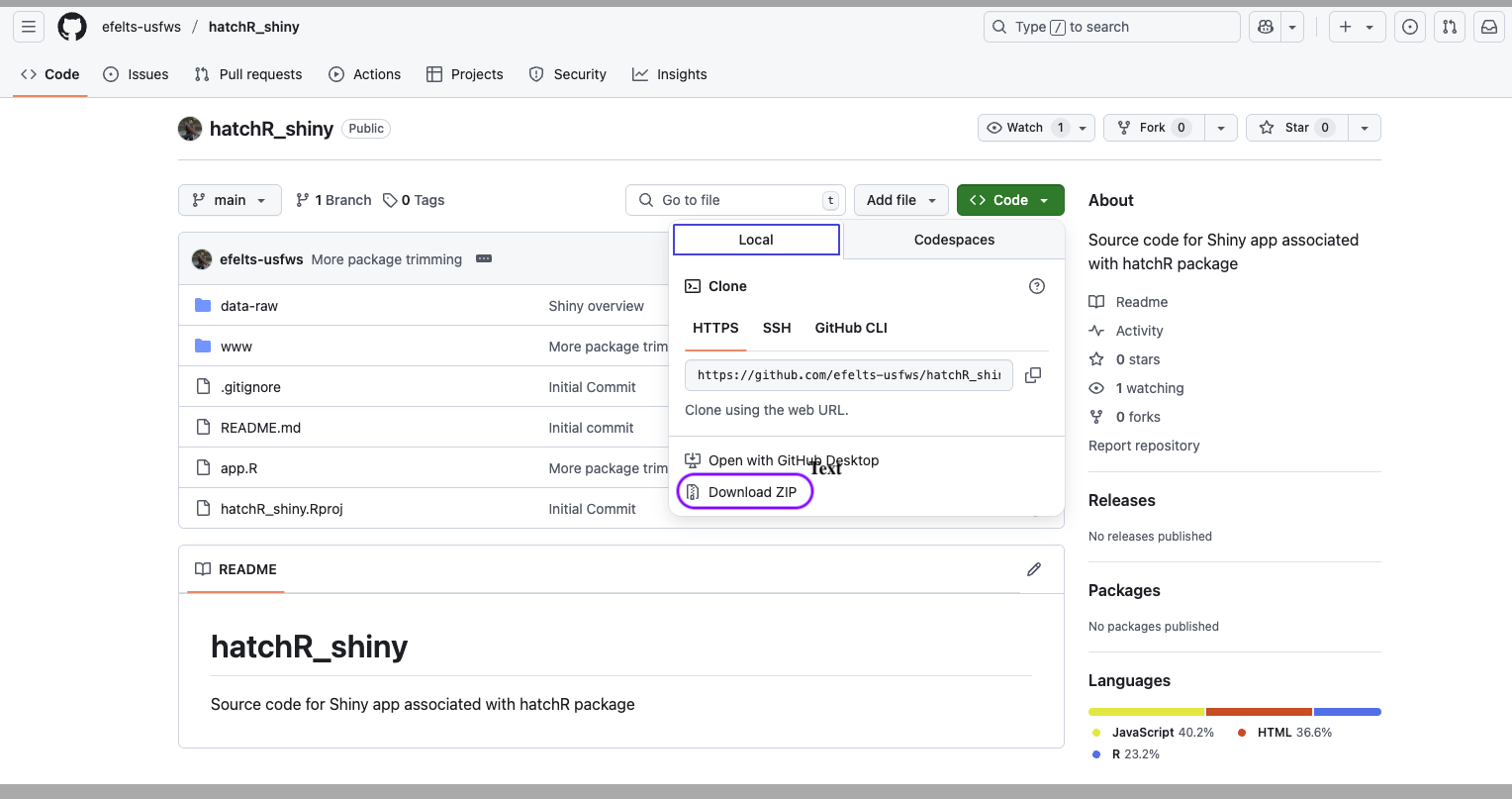Open the 1 watching link
The width and height of the screenshot is (1512, 799).
click(1136, 388)
